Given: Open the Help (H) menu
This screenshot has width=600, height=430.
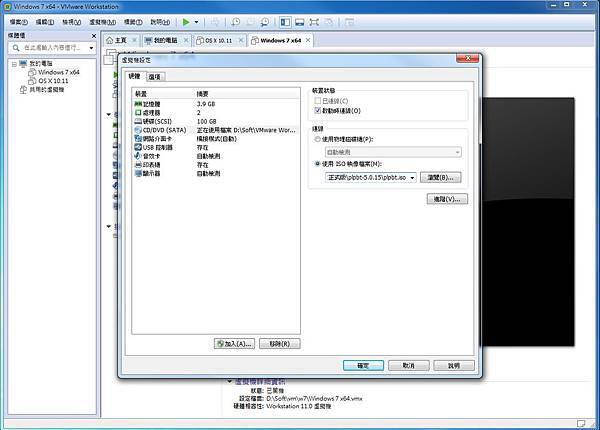Looking at the screenshot, I should pos(160,22).
